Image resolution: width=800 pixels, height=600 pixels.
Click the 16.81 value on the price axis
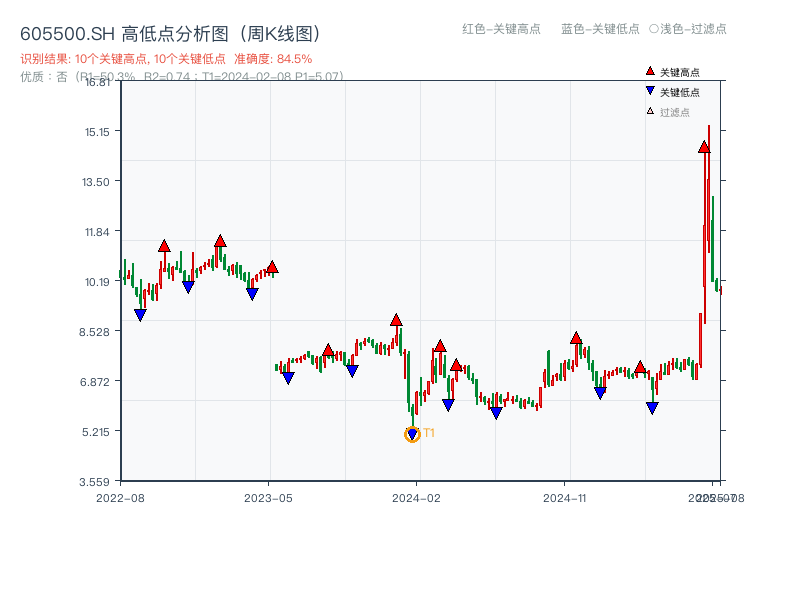click(98, 82)
